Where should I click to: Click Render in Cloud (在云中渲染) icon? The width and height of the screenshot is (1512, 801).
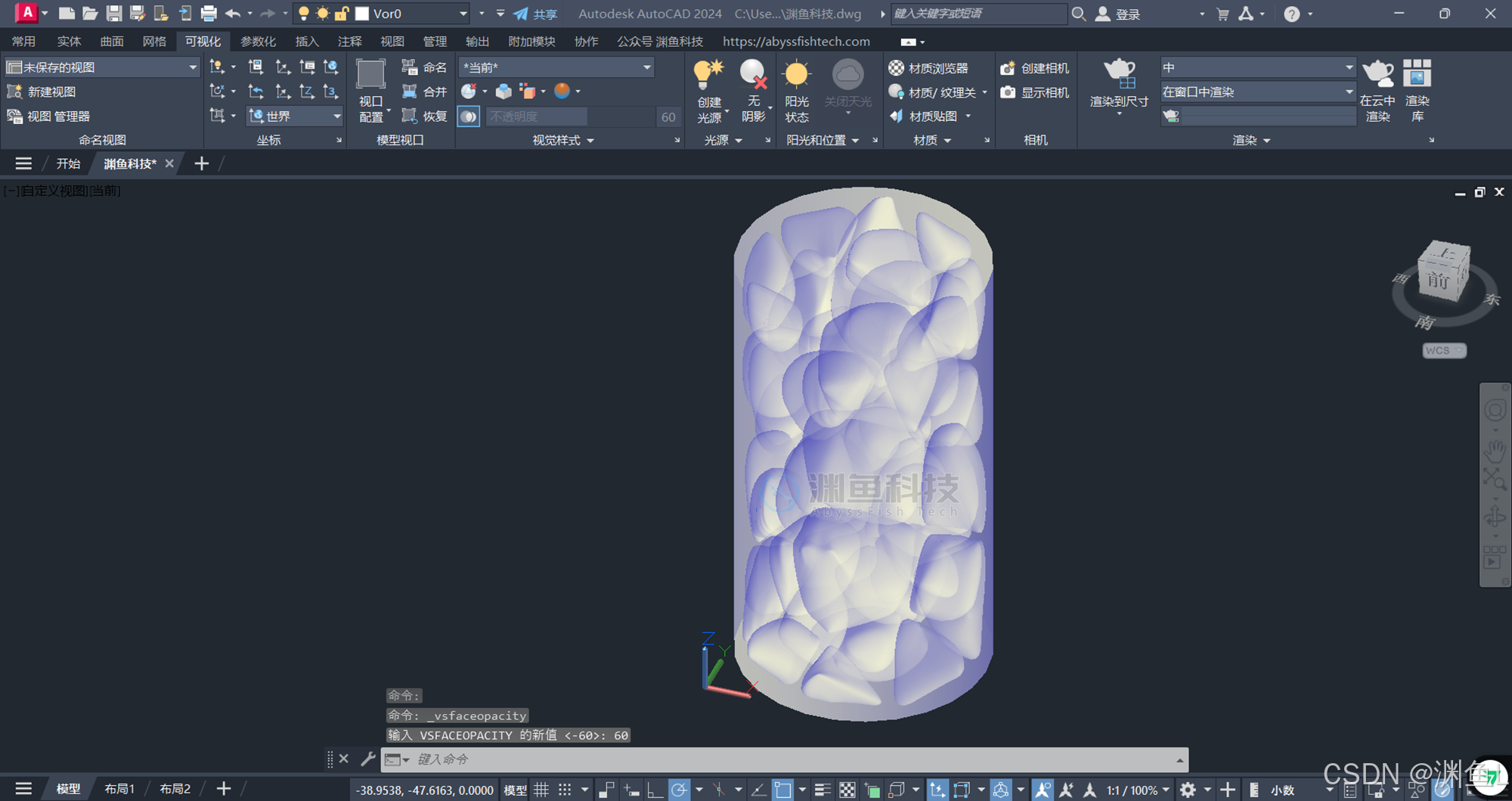coord(1377,74)
